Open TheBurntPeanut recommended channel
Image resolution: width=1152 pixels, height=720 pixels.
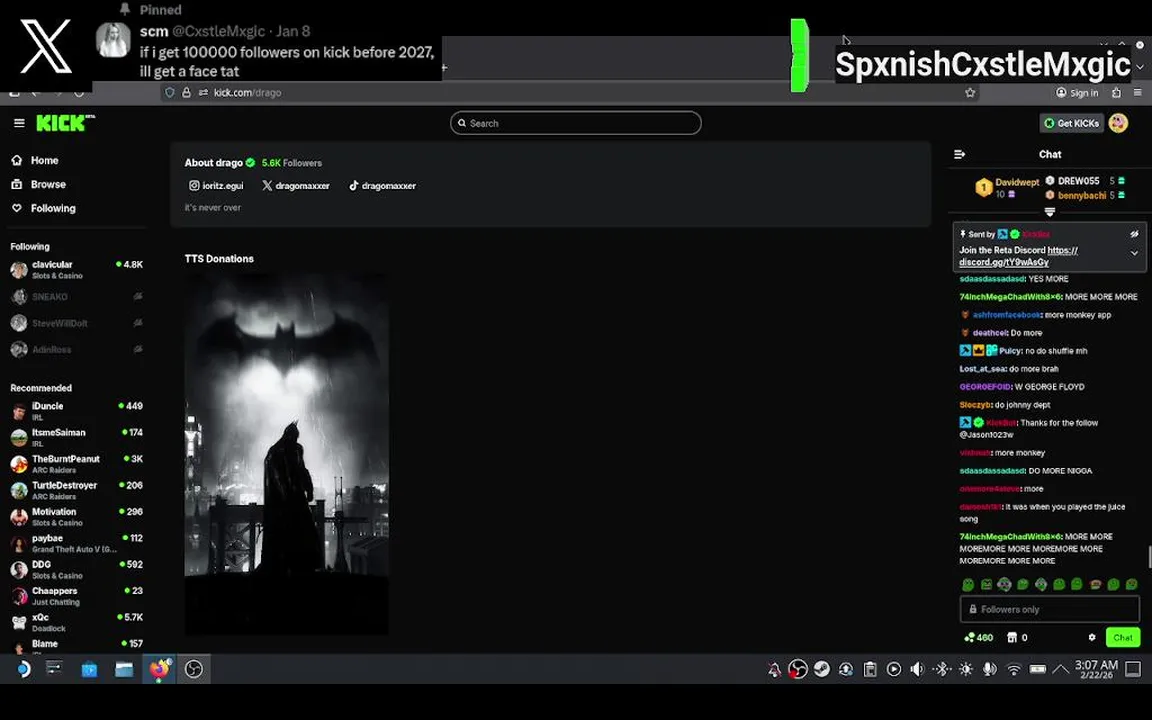76,464
